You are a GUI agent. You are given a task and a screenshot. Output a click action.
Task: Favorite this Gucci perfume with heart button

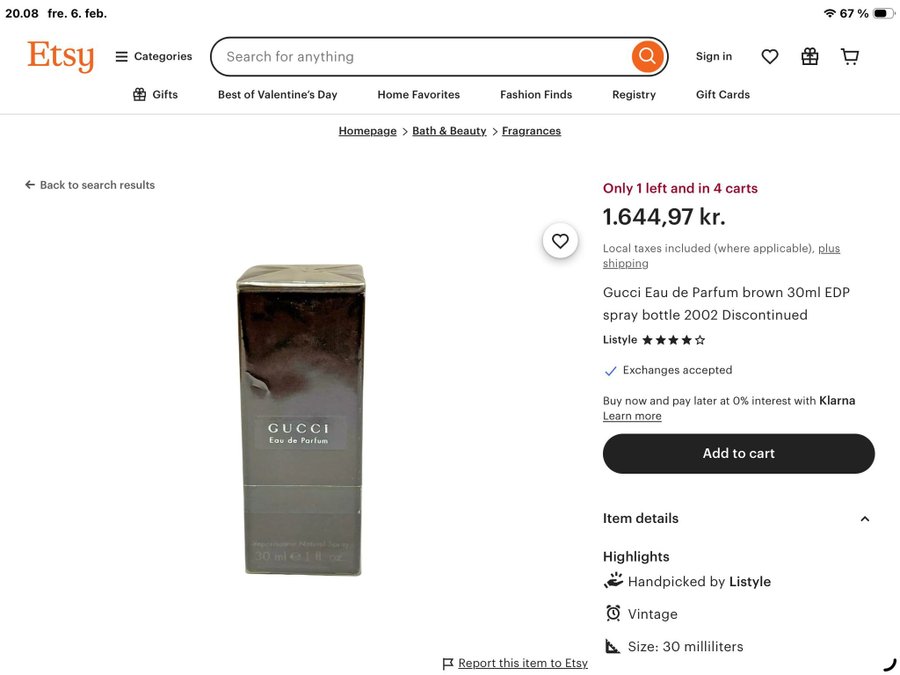pyautogui.click(x=560, y=241)
